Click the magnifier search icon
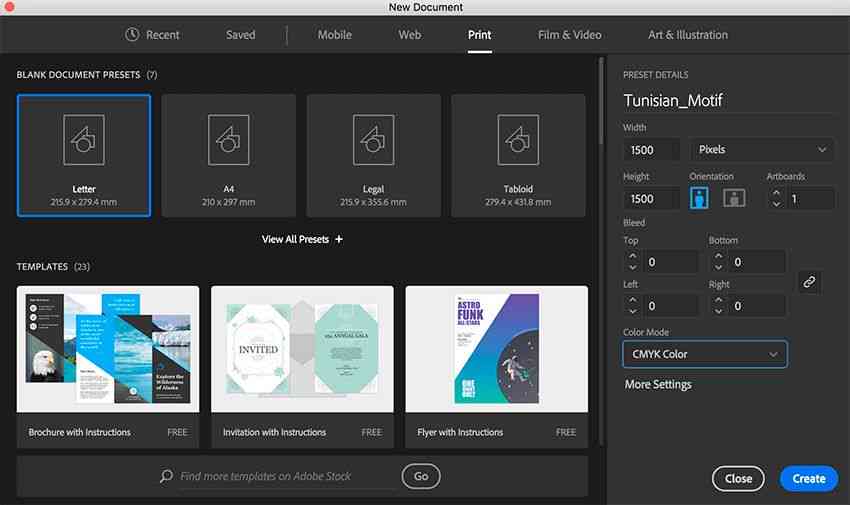Viewport: 850px width, 505px height. [166, 476]
